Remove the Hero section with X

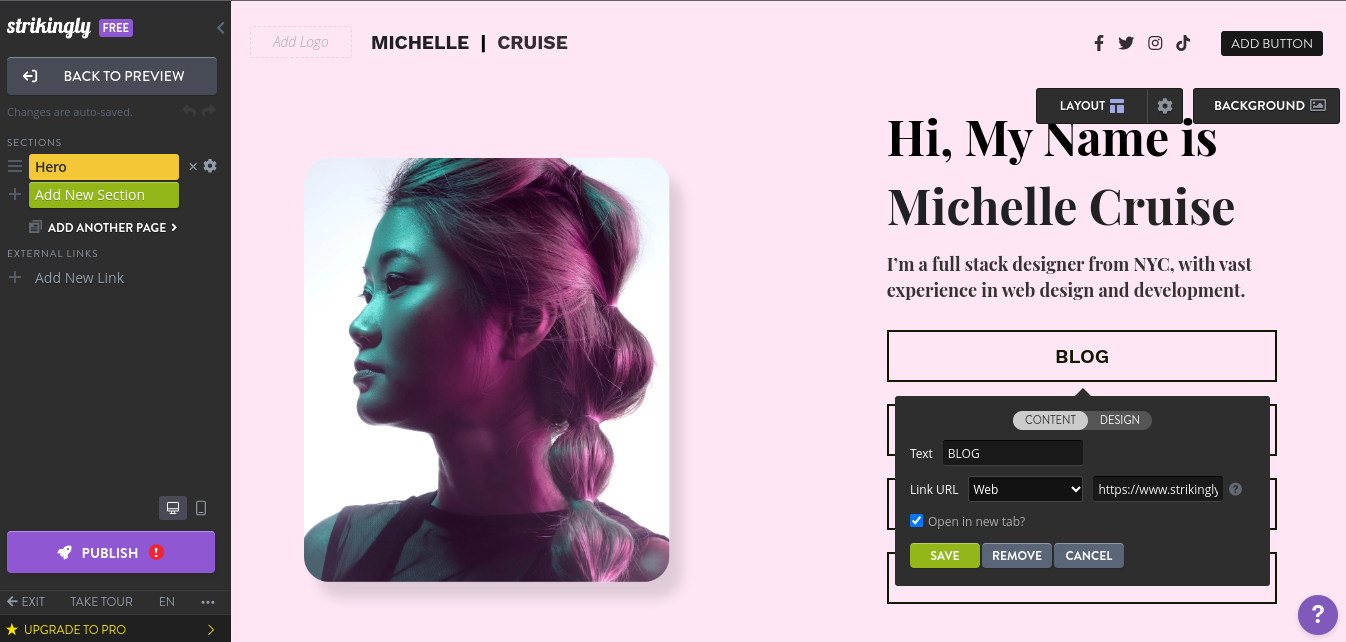(x=193, y=167)
